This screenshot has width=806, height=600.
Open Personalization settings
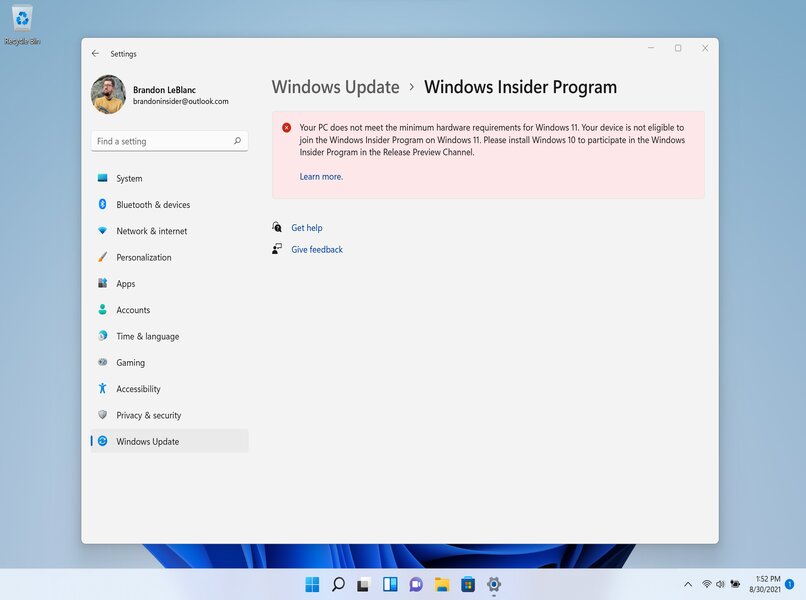click(144, 257)
